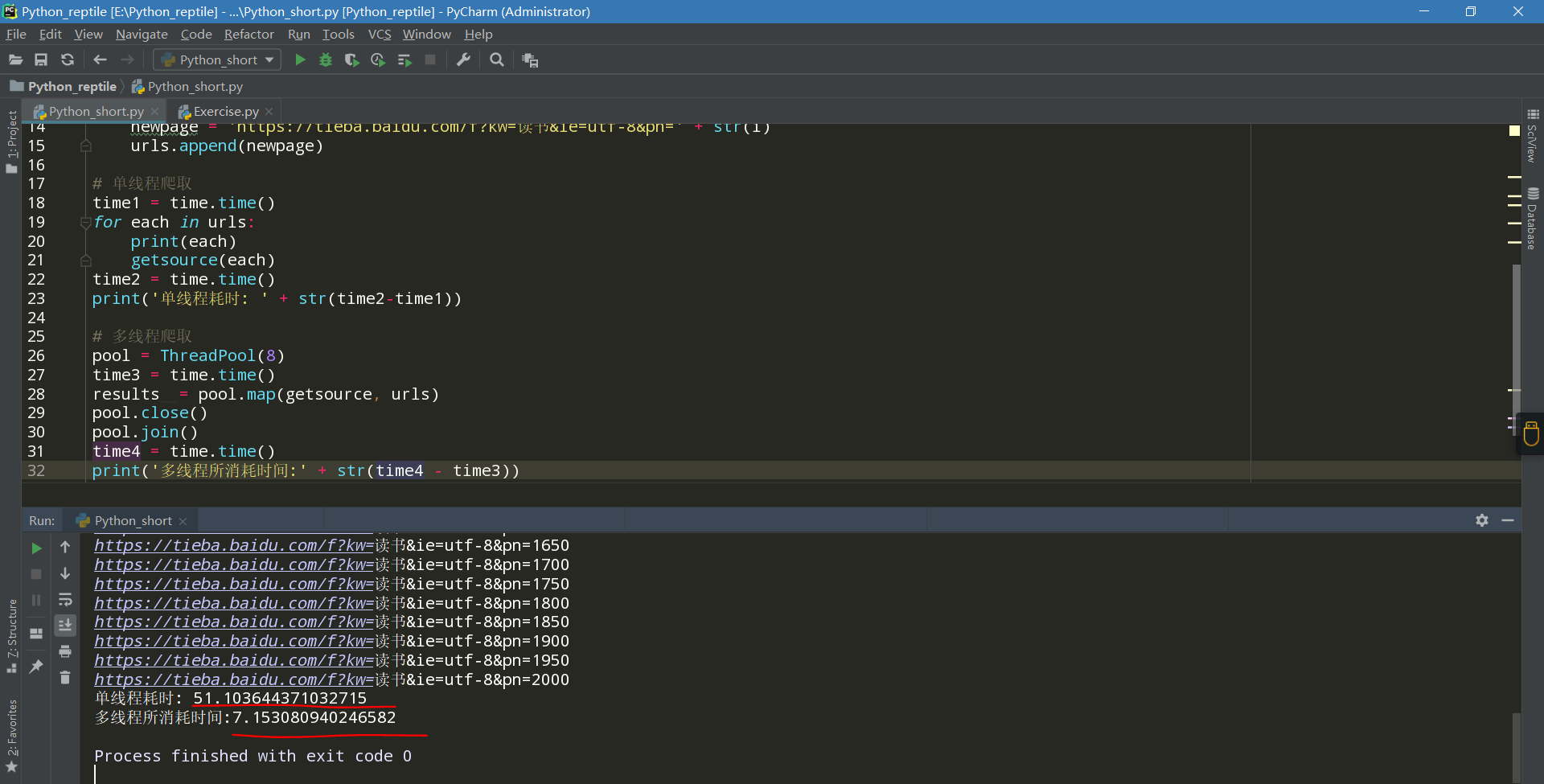The image size is (1544, 784).
Task: Hide the Run panel with minimize dash
Action: coord(1508,520)
